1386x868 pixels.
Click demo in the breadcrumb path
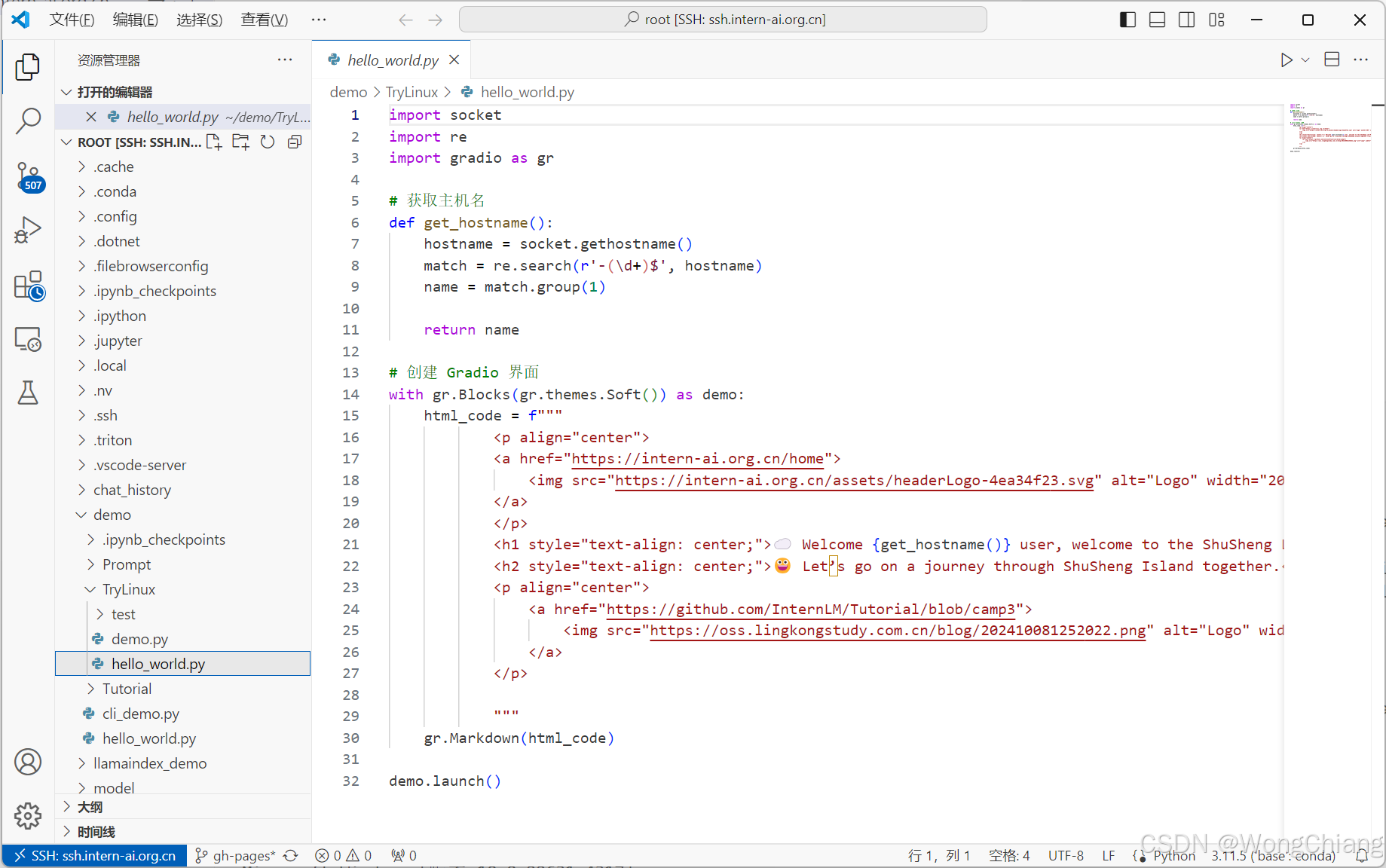pos(348,92)
